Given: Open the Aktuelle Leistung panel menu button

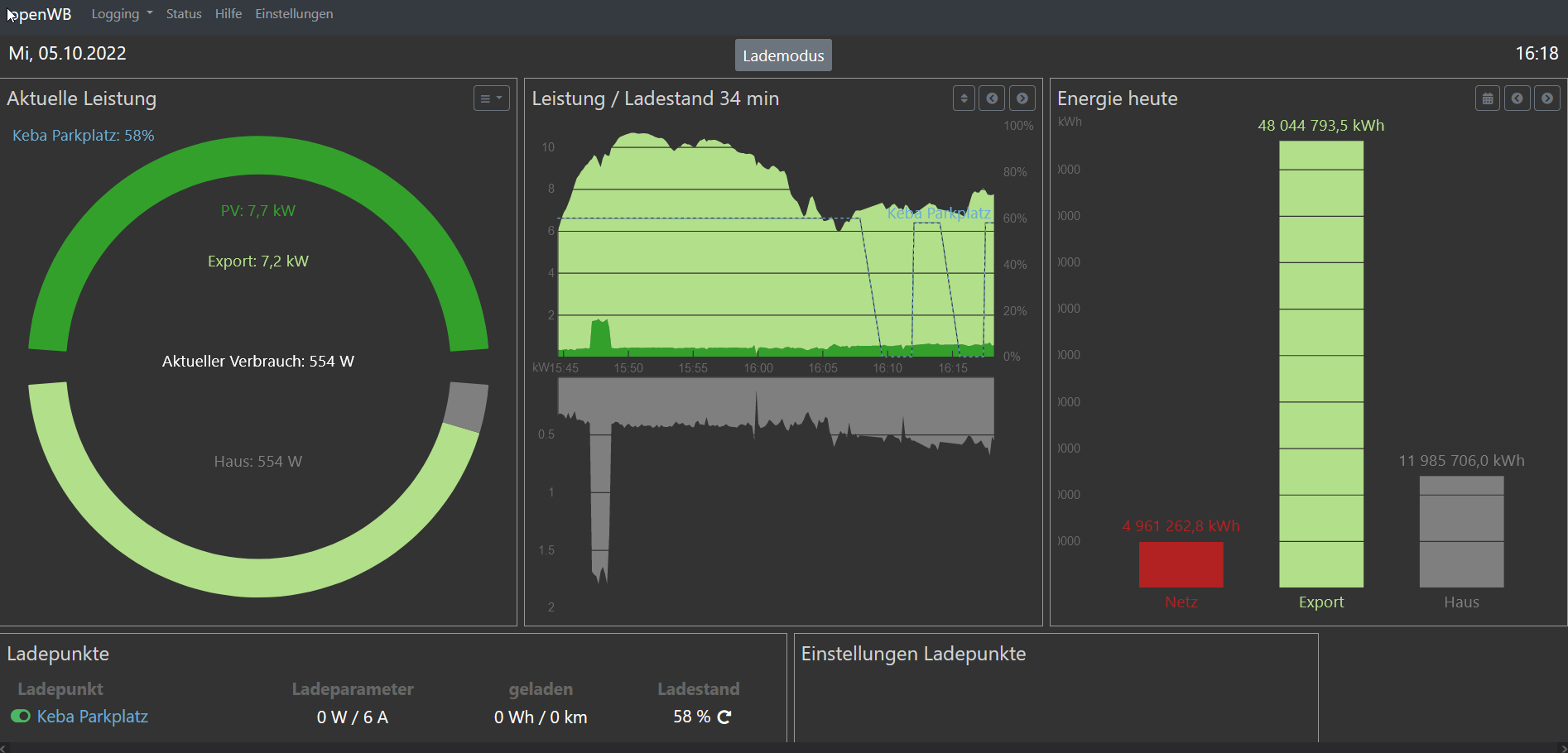Looking at the screenshot, I should 491,98.
